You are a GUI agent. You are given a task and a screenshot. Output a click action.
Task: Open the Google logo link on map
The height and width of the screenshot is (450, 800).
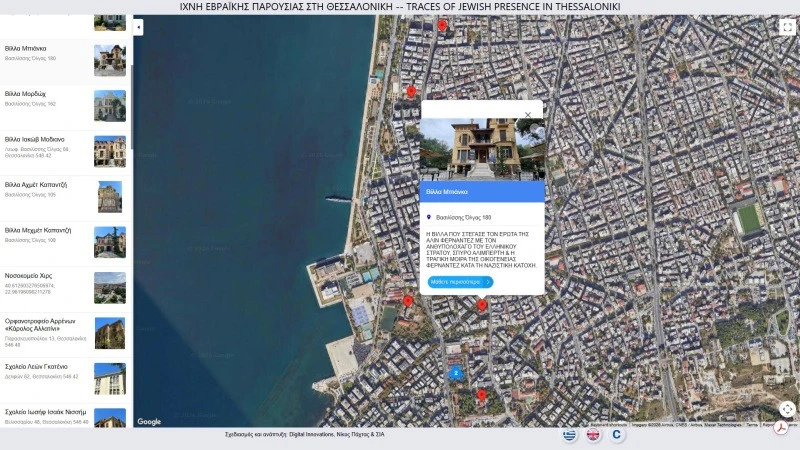coord(149,421)
